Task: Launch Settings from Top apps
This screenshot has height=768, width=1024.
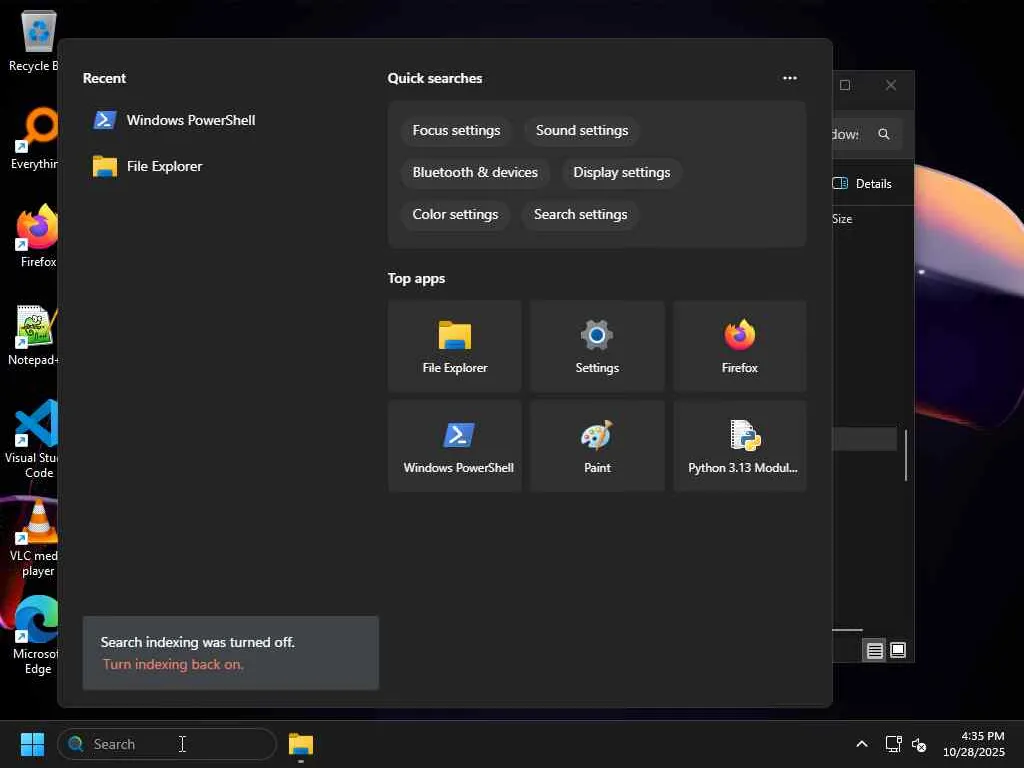Action: (x=597, y=346)
